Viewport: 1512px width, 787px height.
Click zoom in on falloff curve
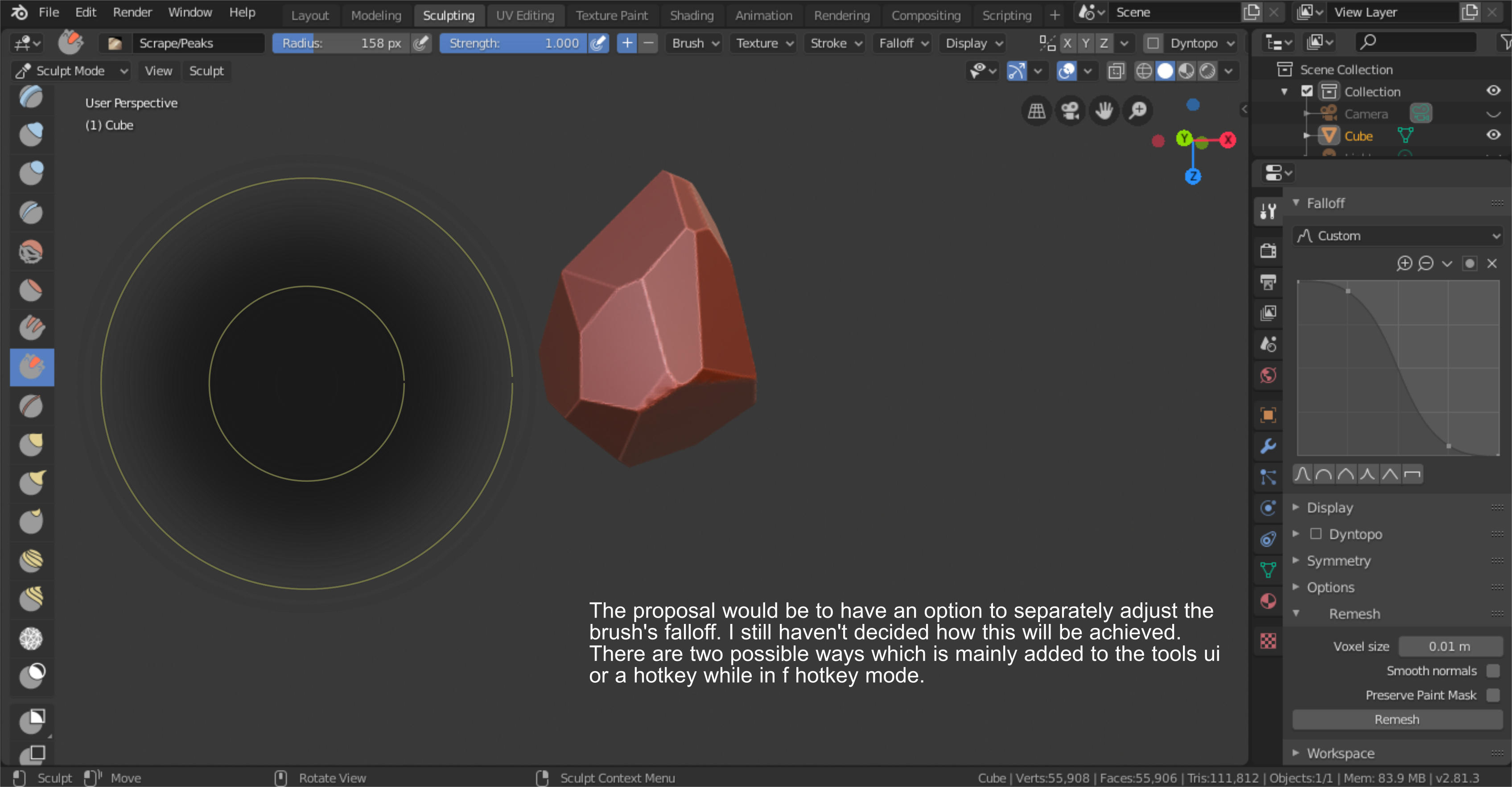coord(1404,263)
